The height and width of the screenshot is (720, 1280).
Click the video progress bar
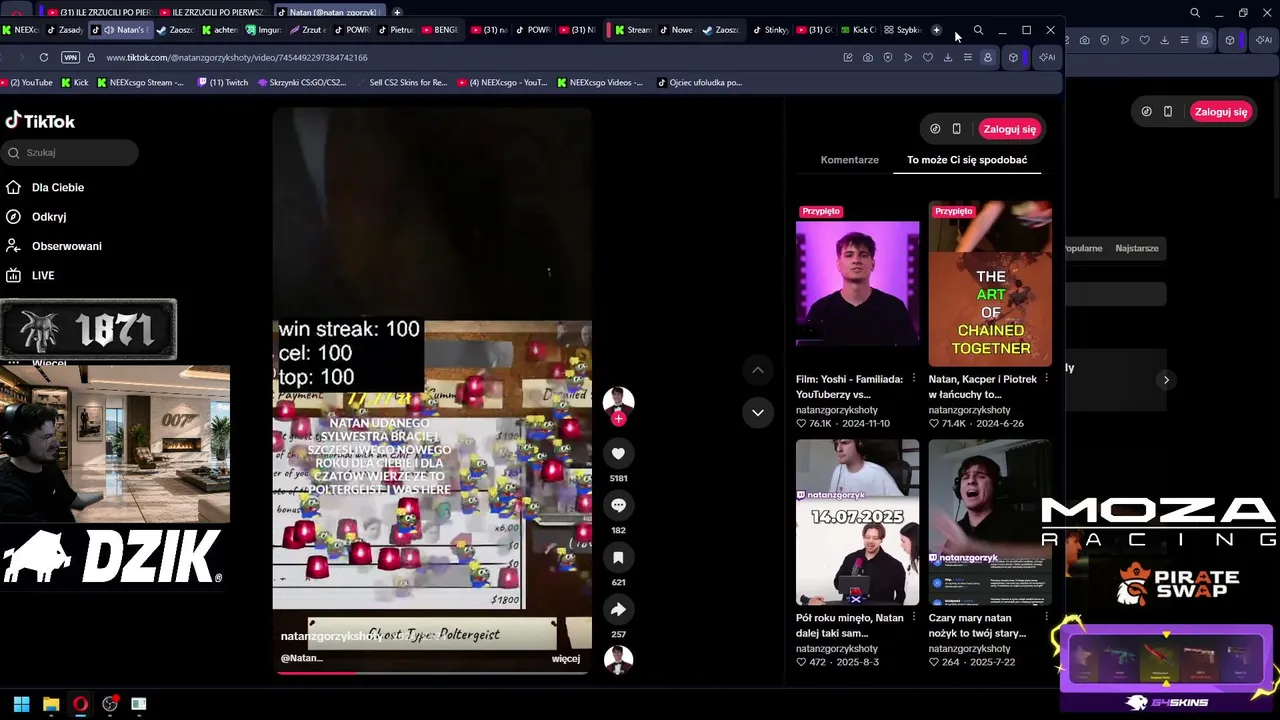click(432, 673)
